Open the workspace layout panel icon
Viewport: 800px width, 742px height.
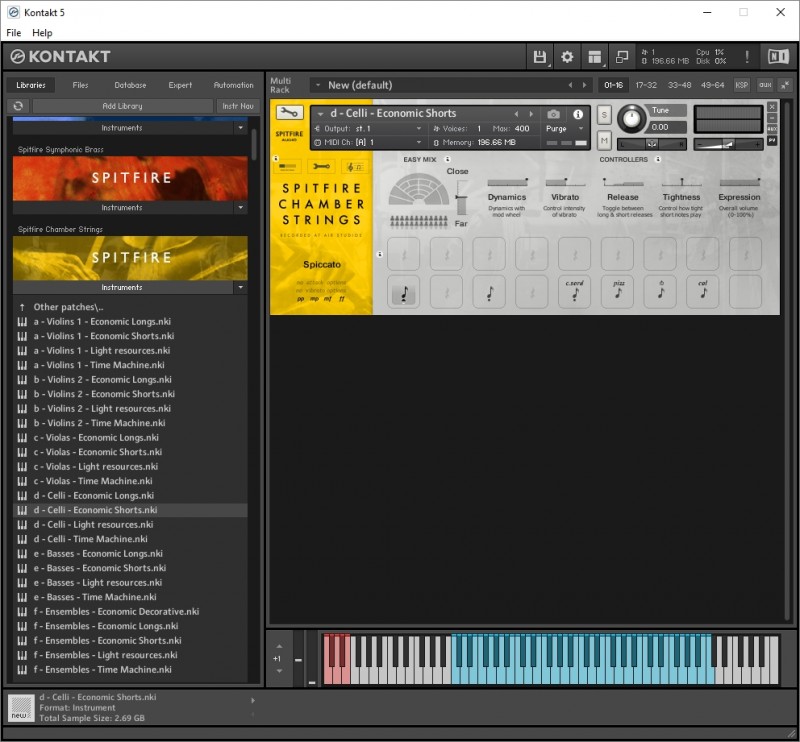coord(594,57)
